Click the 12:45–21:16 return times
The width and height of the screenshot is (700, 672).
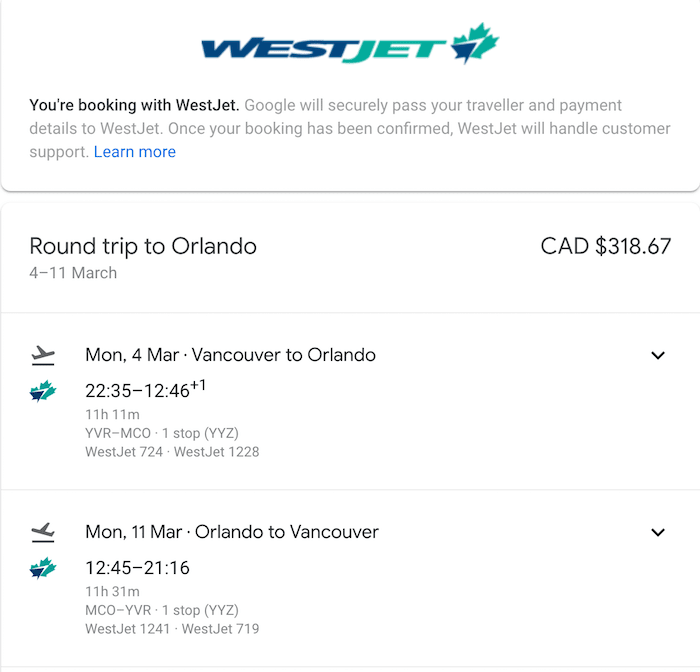point(138,568)
